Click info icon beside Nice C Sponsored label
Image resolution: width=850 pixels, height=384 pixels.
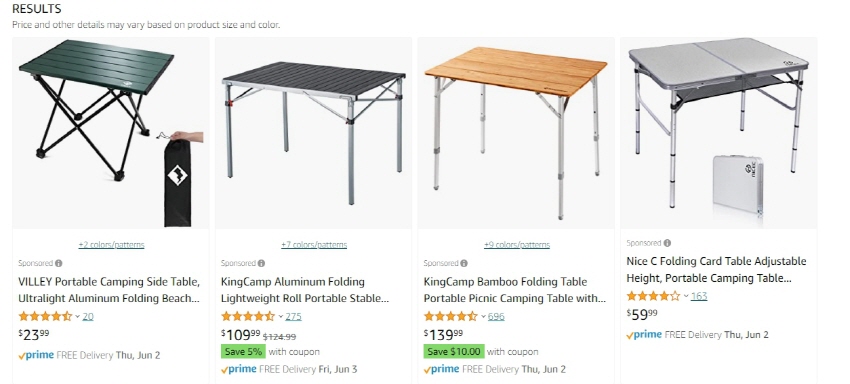(667, 243)
